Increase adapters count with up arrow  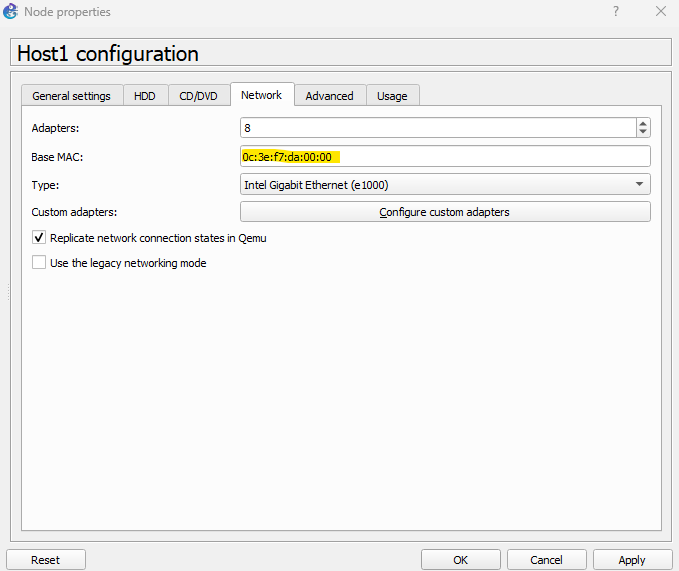[x=643, y=123]
